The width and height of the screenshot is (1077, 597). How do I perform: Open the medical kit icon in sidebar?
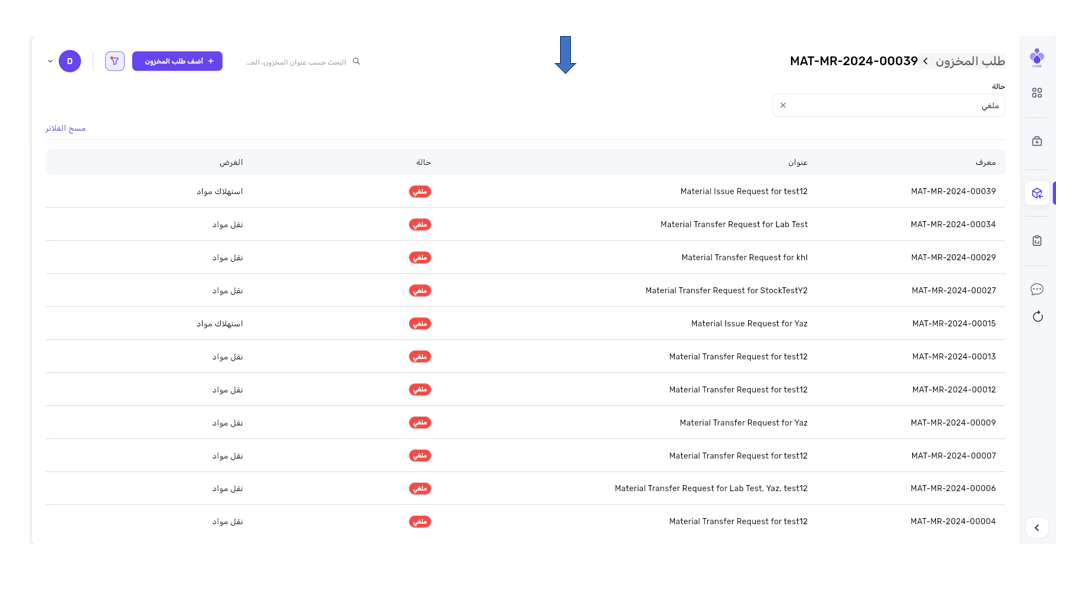coord(1037,141)
